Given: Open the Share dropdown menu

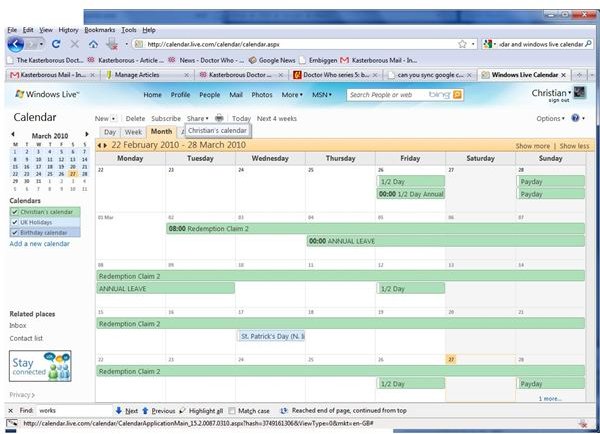Looking at the screenshot, I should pyautogui.click(x=197, y=119).
